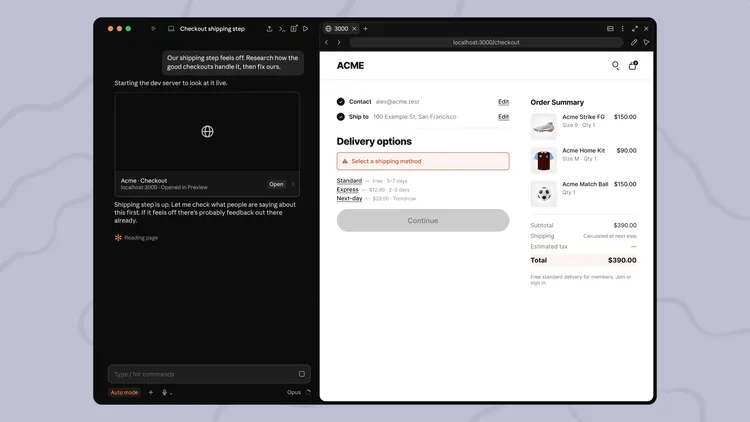Open the search icon on the ACME page

click(616, 66)
